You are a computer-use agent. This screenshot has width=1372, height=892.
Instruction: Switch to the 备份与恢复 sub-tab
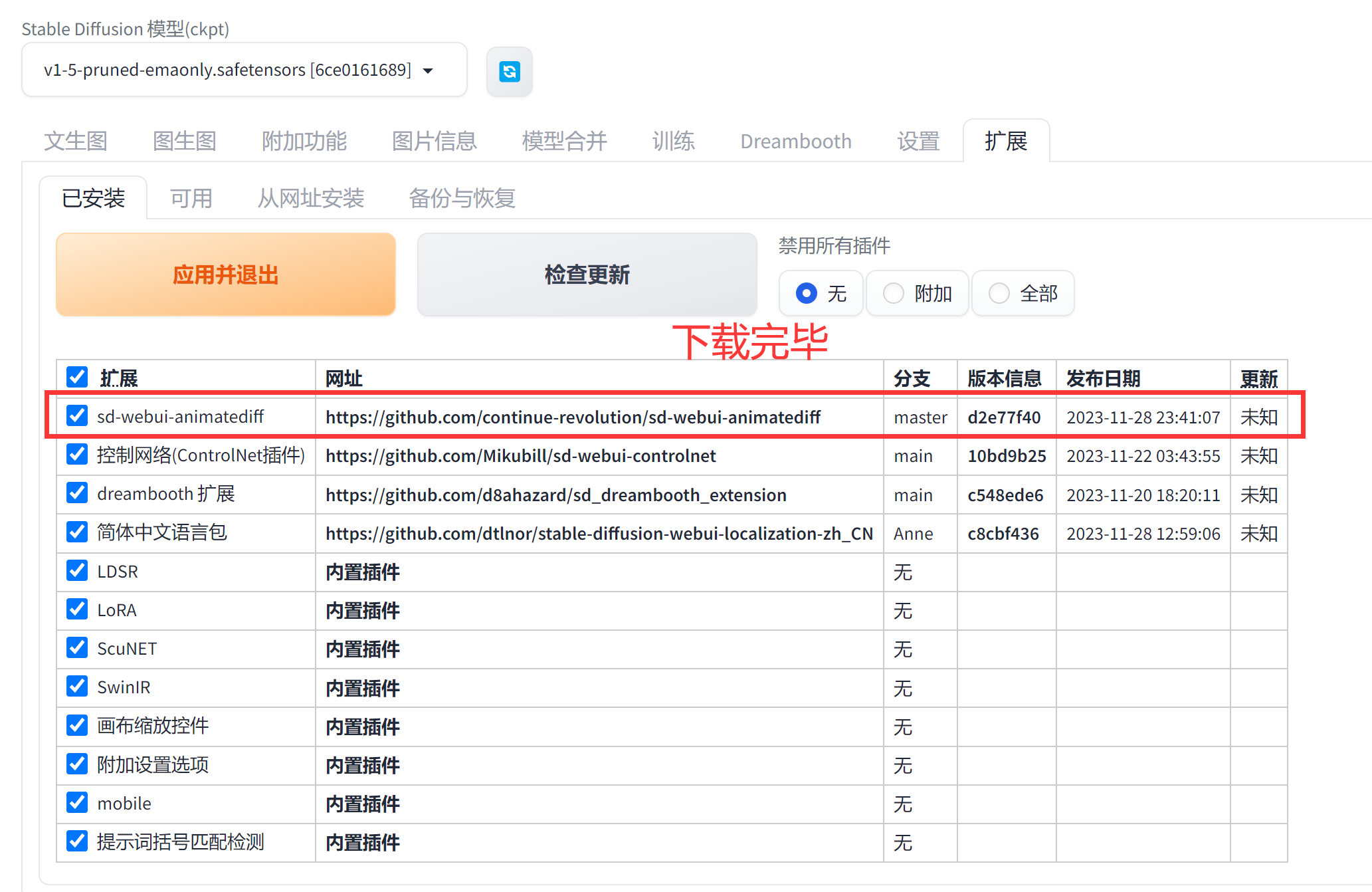click(x=462, y=198)
